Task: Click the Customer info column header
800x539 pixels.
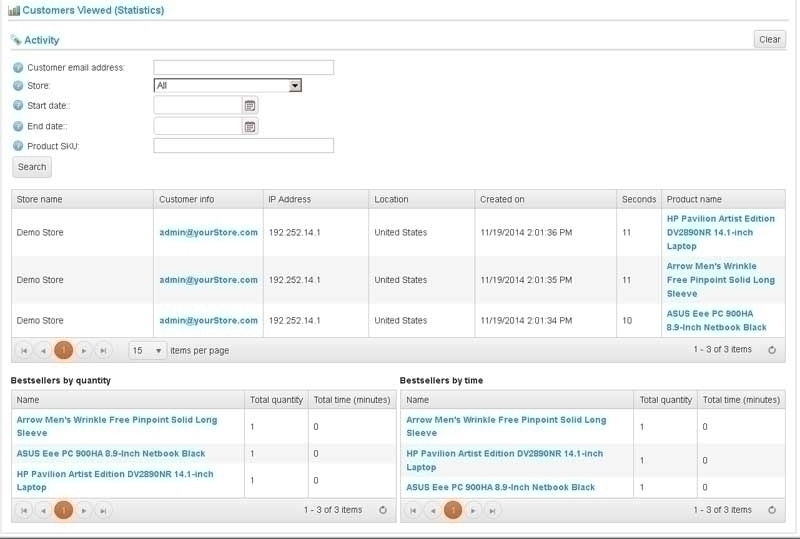Action: click(208, 199)
